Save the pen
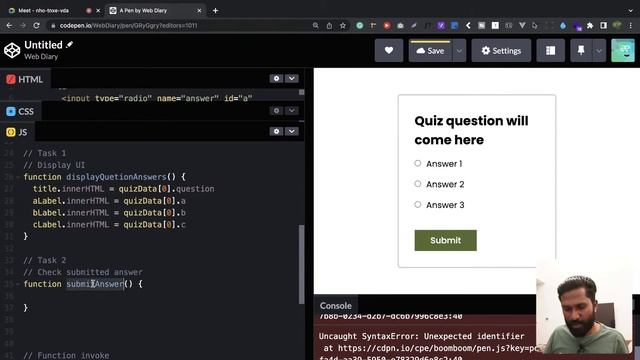 coord(430,51)
